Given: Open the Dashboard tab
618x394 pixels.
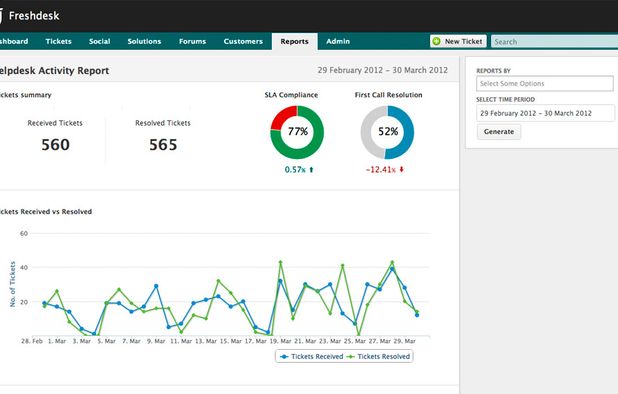Looking at the screenshot, I should coord(14,41).
